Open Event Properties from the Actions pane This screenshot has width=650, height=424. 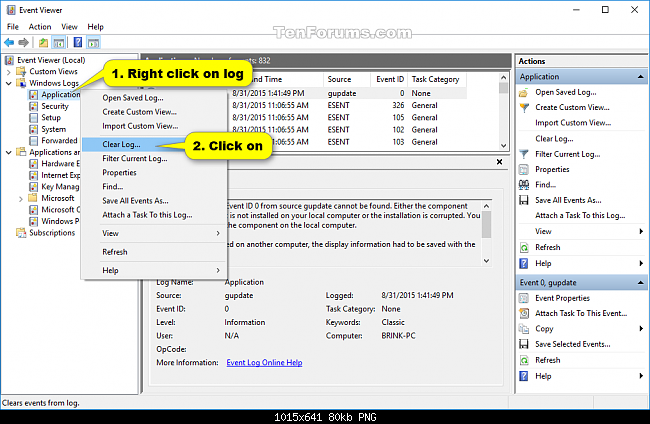[x=562, y=298]
